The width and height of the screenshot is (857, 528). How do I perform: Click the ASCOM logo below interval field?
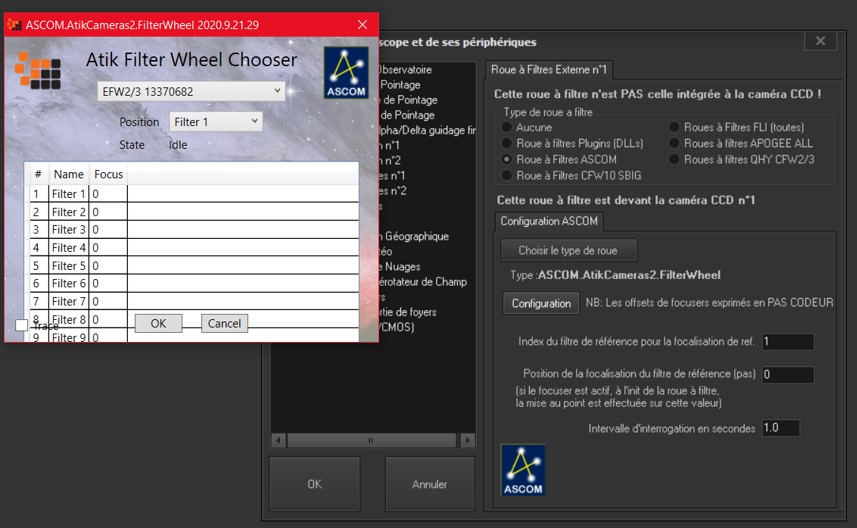point(523,470)
